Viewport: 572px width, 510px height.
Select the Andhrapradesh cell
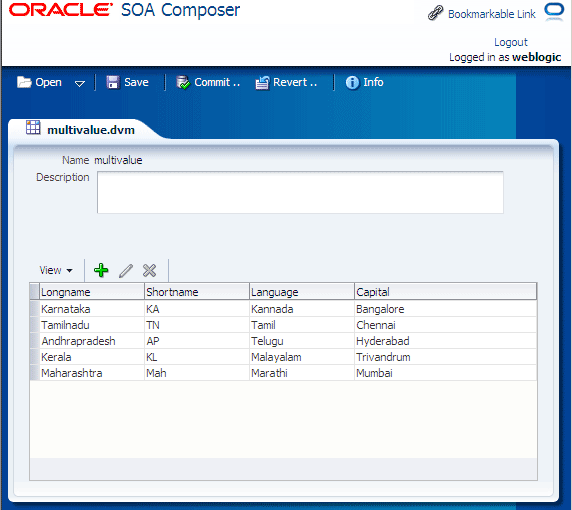click(x=92, y=341)
